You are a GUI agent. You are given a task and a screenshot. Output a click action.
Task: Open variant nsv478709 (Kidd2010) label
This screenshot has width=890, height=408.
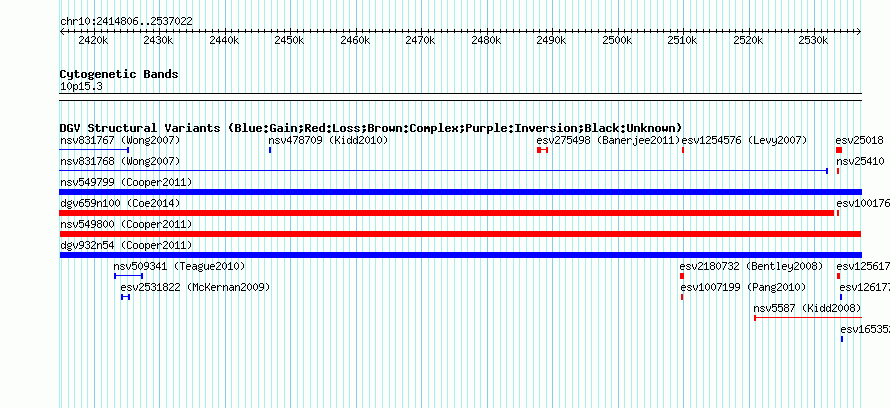point(328,140)
